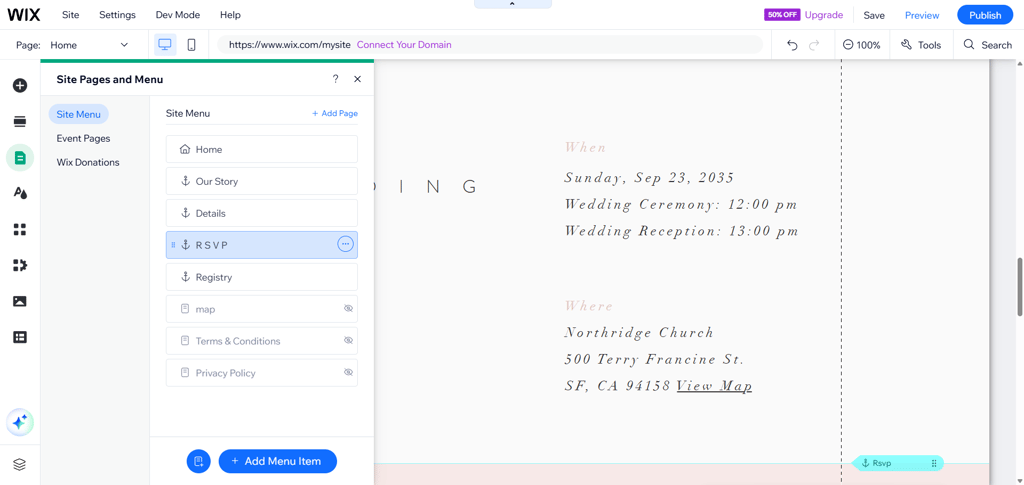1024x485 pixels.
Task: Click the Add Menu Item button
Action: tap(278, 461)
